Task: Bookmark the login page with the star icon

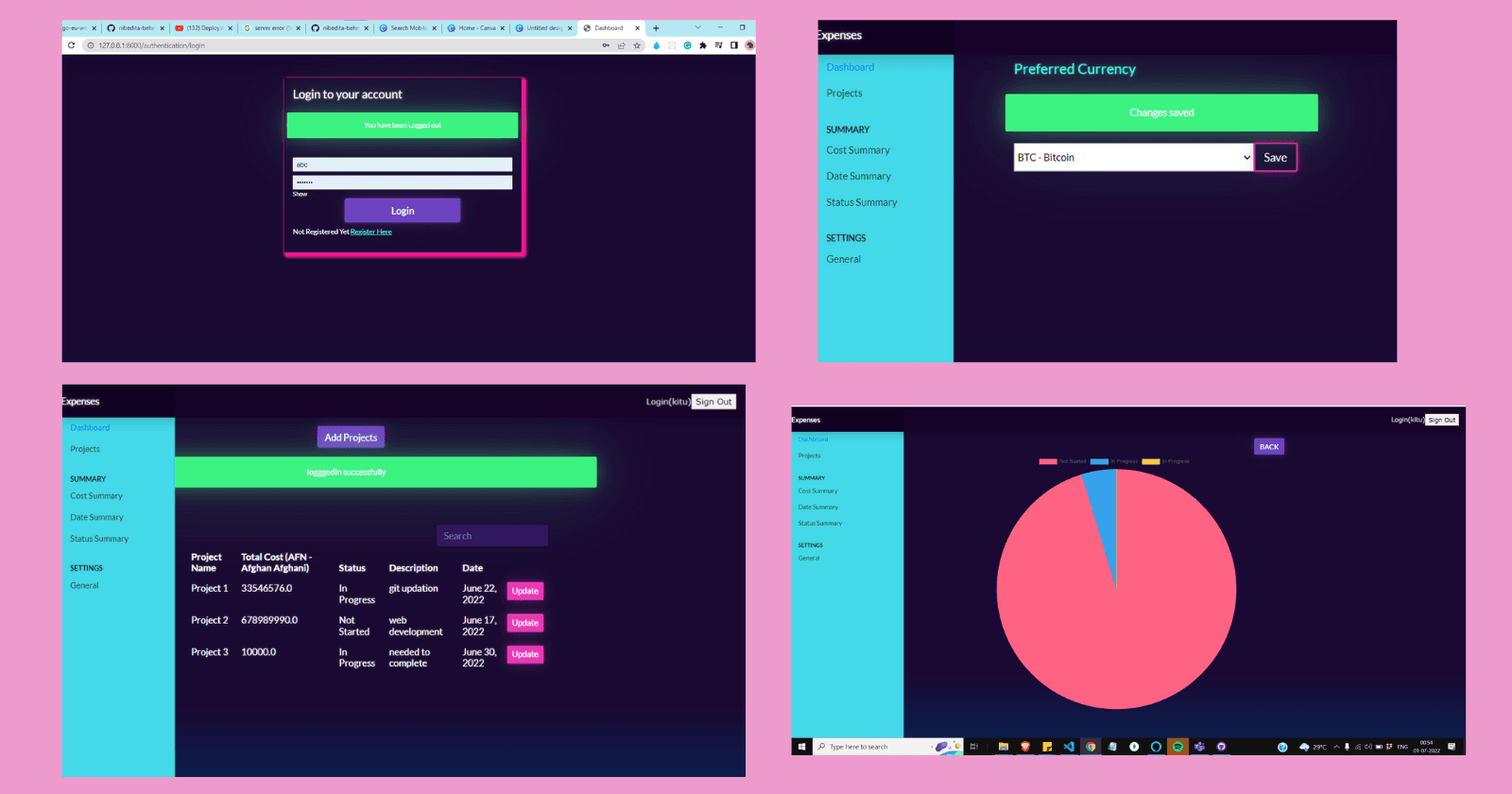Action: 637,45
